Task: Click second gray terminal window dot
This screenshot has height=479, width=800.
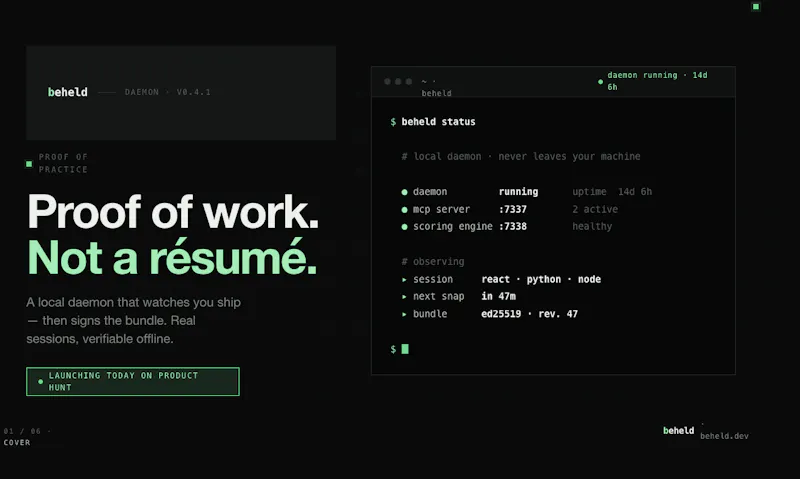Action: (x=398, y=82)
